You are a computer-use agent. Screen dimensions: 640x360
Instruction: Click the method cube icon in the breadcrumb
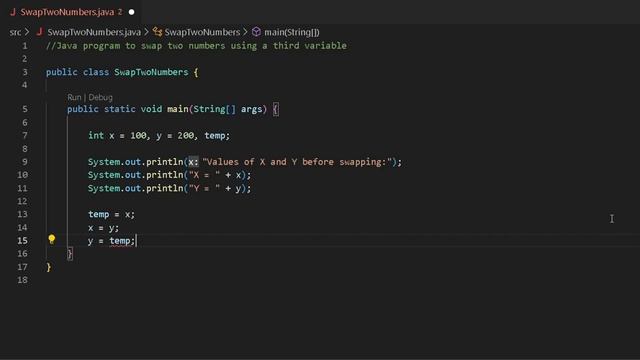click(256, 32)
